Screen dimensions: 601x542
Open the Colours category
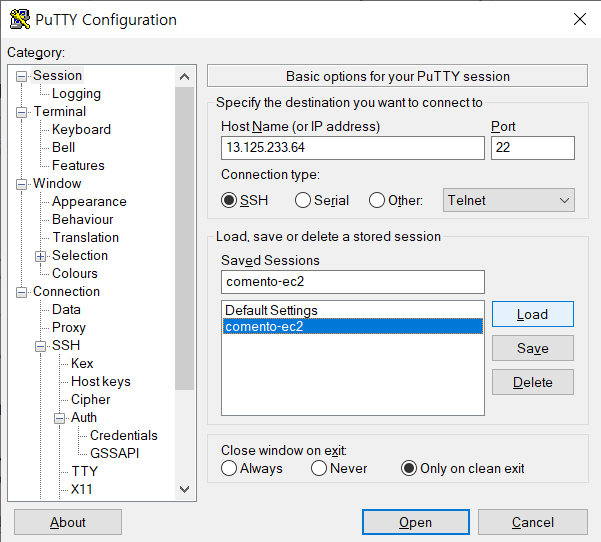coord(75,274)
